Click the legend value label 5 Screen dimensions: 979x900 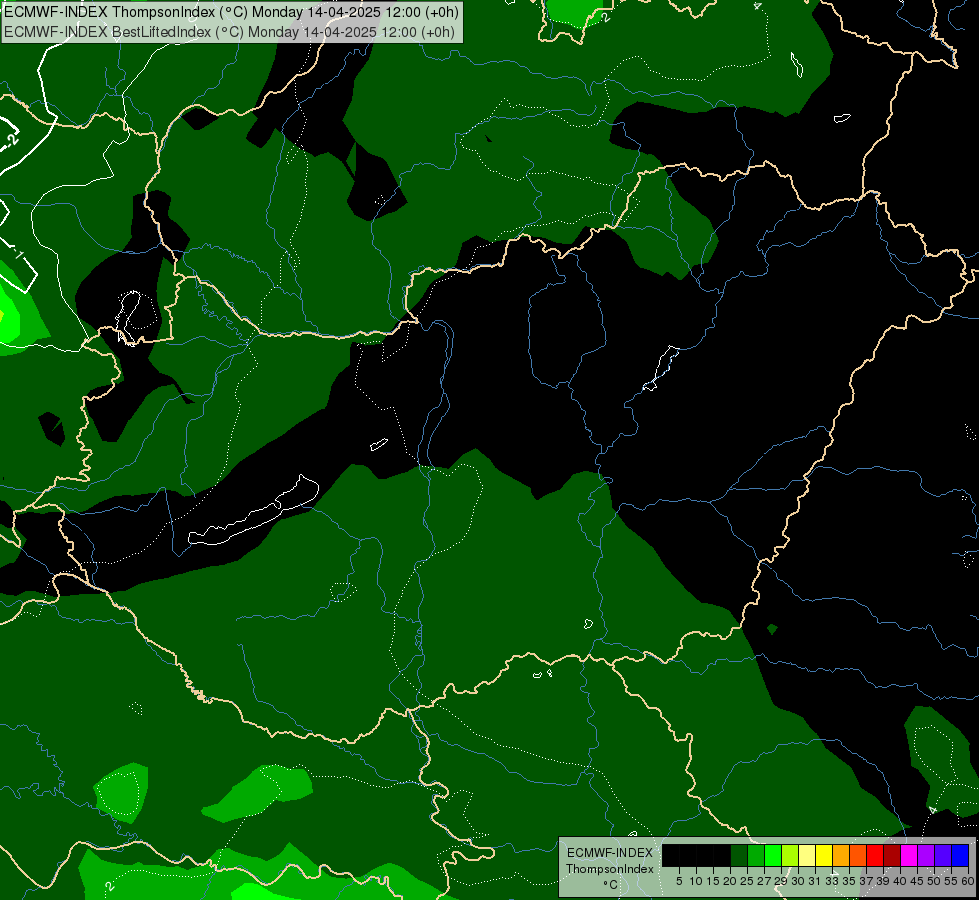click(679, 881)
